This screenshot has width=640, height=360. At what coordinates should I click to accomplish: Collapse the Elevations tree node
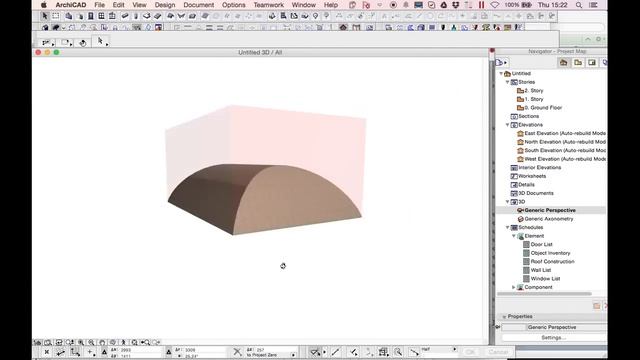point(507,125)
